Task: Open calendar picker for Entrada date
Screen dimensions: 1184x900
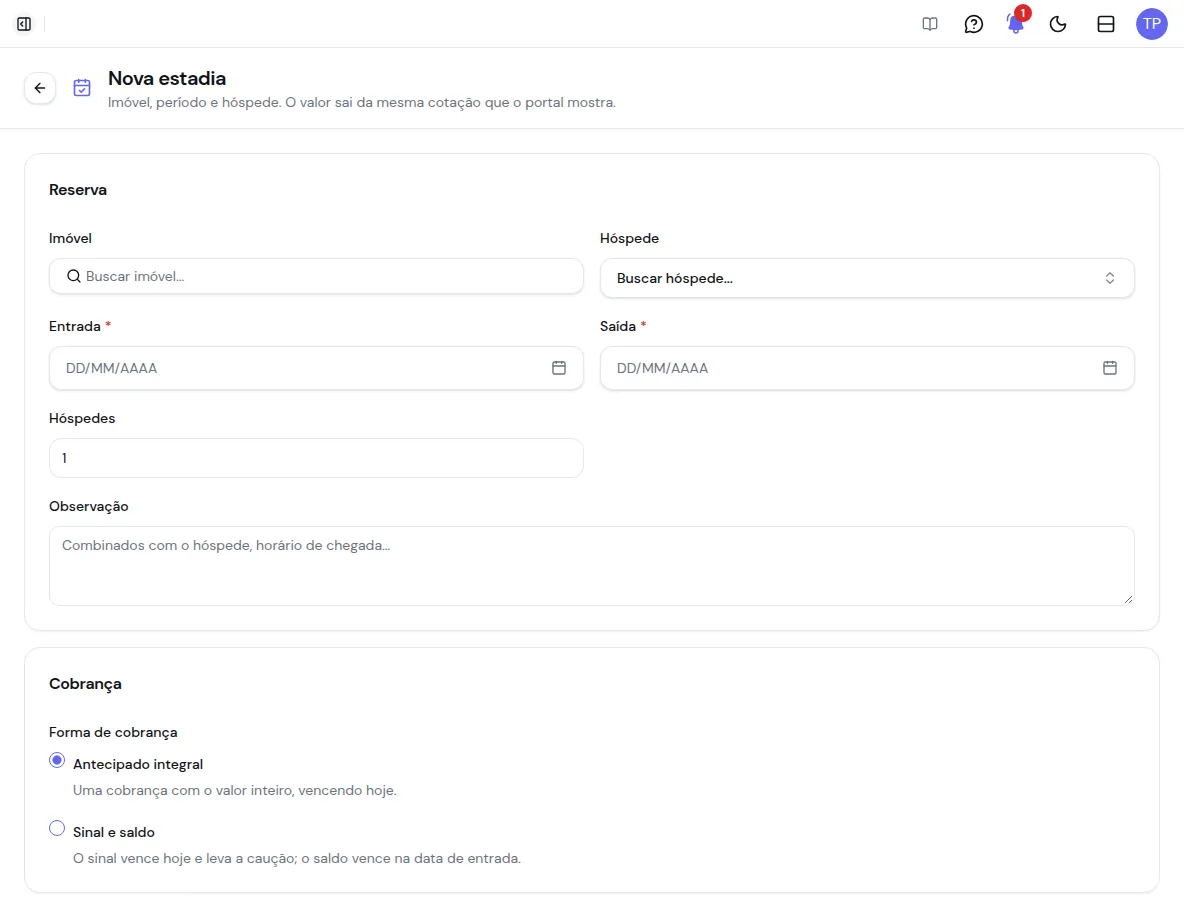Action: [x=559, y=368]
